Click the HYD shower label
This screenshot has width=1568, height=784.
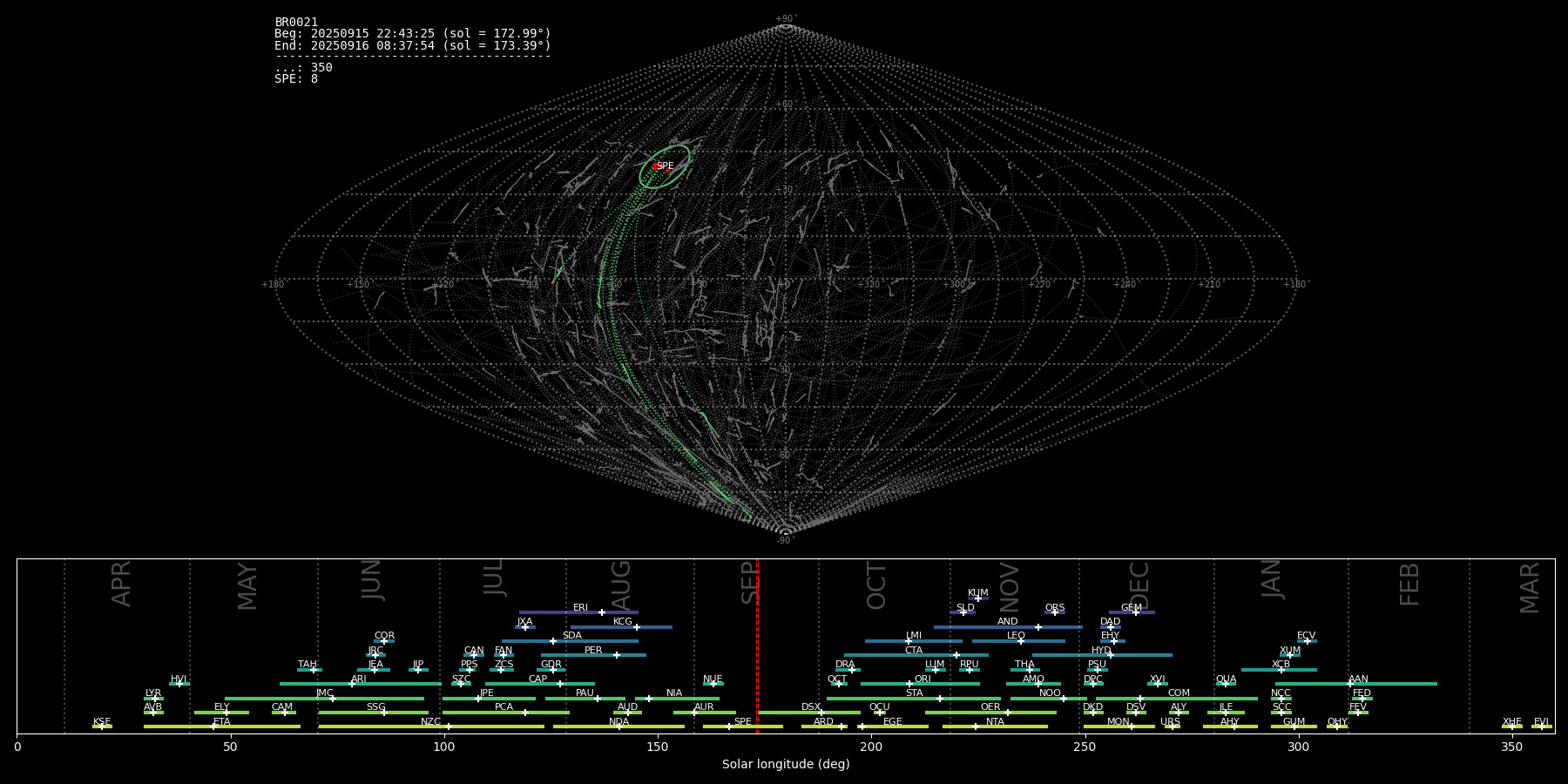1101,650
